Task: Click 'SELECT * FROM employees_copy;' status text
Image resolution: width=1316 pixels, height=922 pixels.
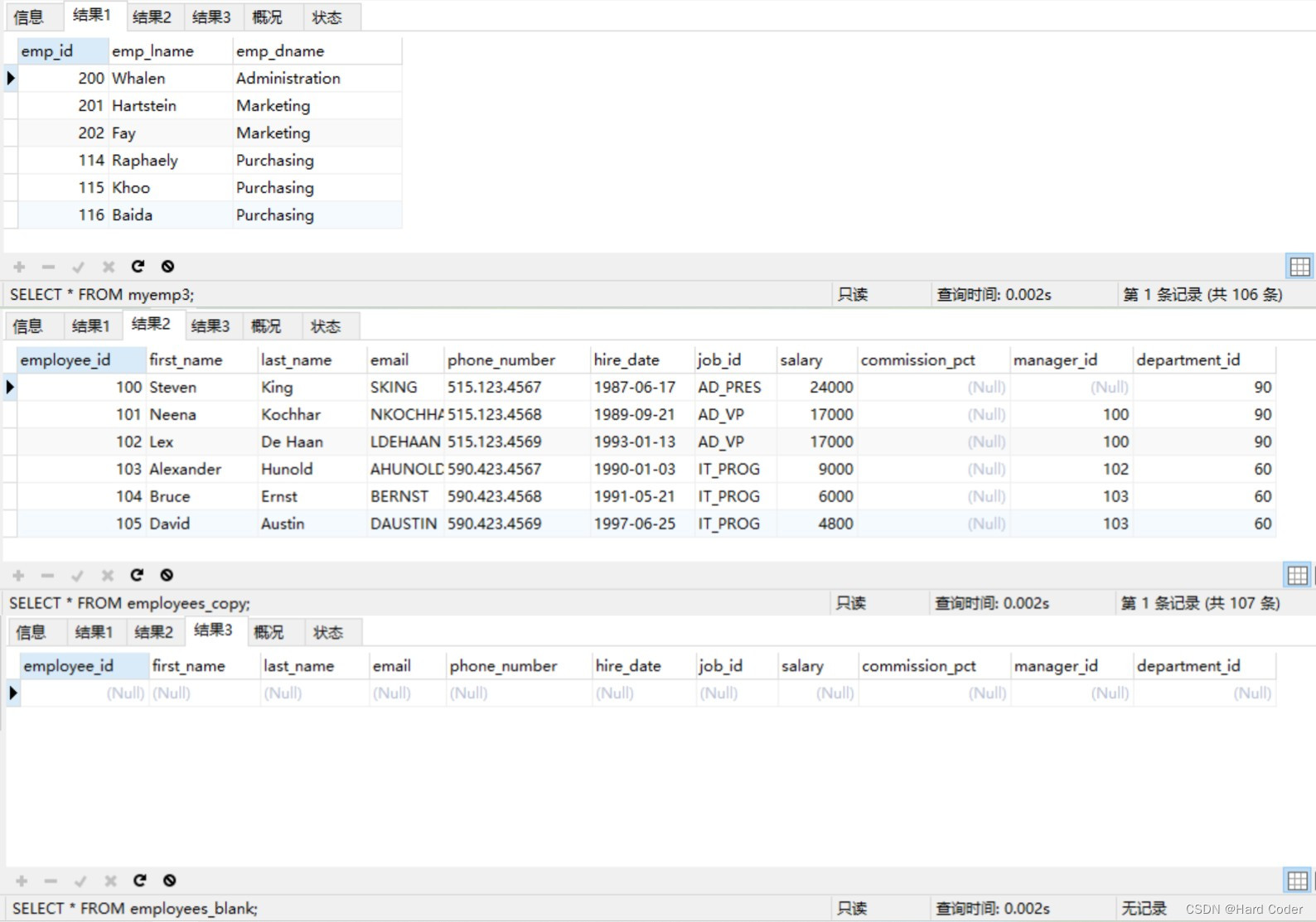Action: click(x=129, y=604)
